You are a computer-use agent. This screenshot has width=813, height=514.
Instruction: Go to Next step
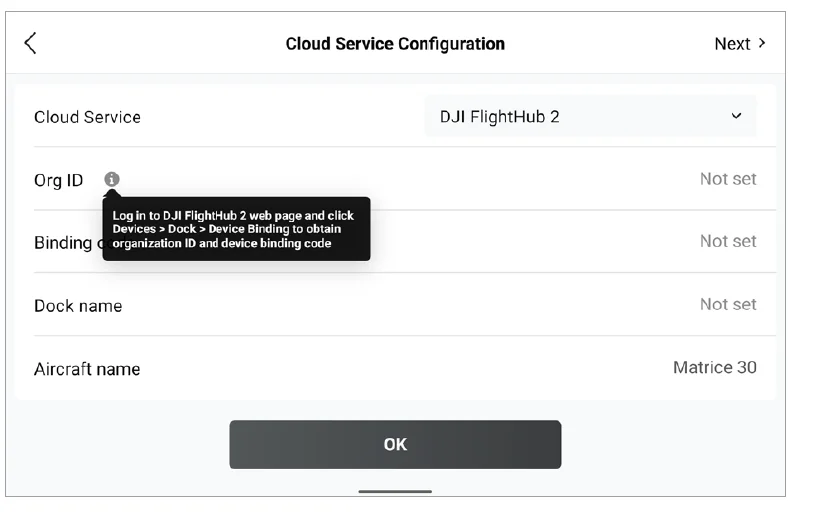[732, 44]
